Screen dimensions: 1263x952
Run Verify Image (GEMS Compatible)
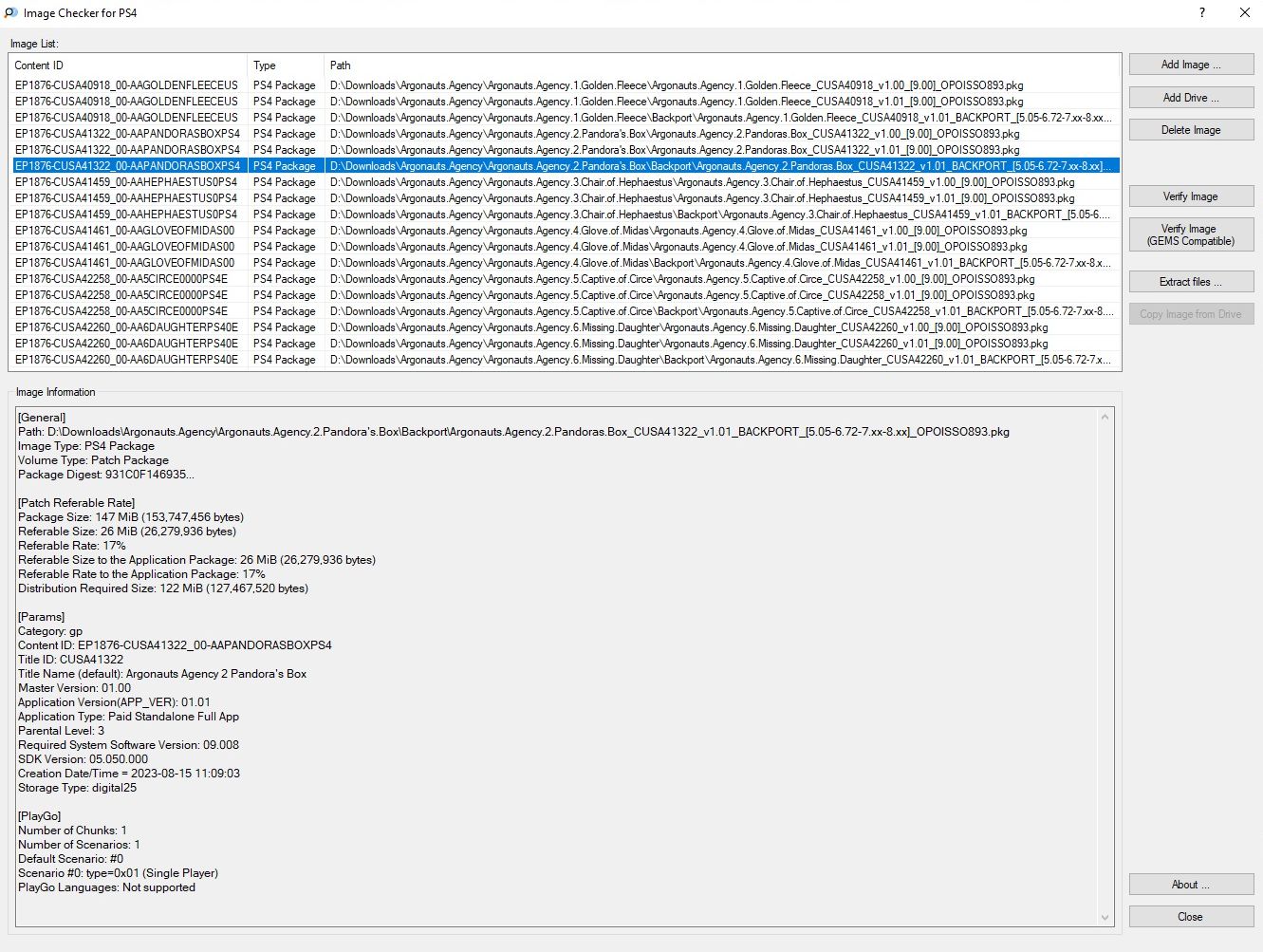click(x=1191, y=234)
